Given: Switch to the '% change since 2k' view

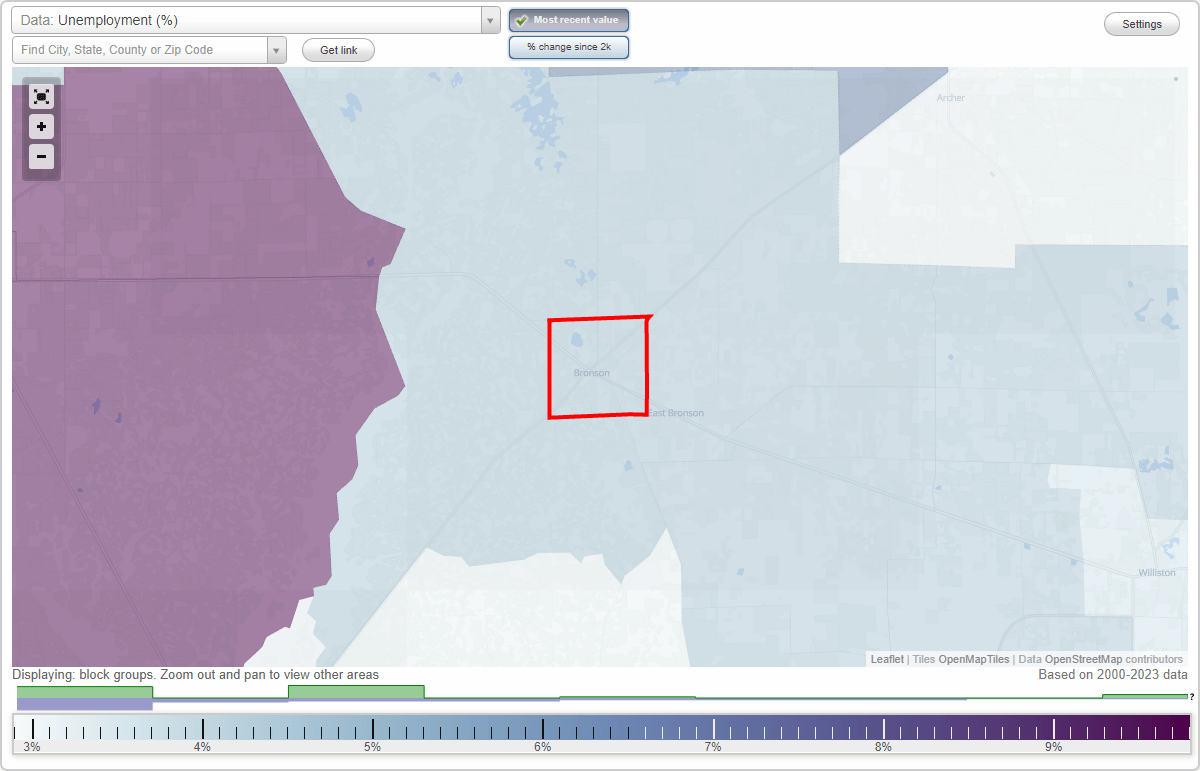Looking at the screenshot, I should (x=568, y=46).
